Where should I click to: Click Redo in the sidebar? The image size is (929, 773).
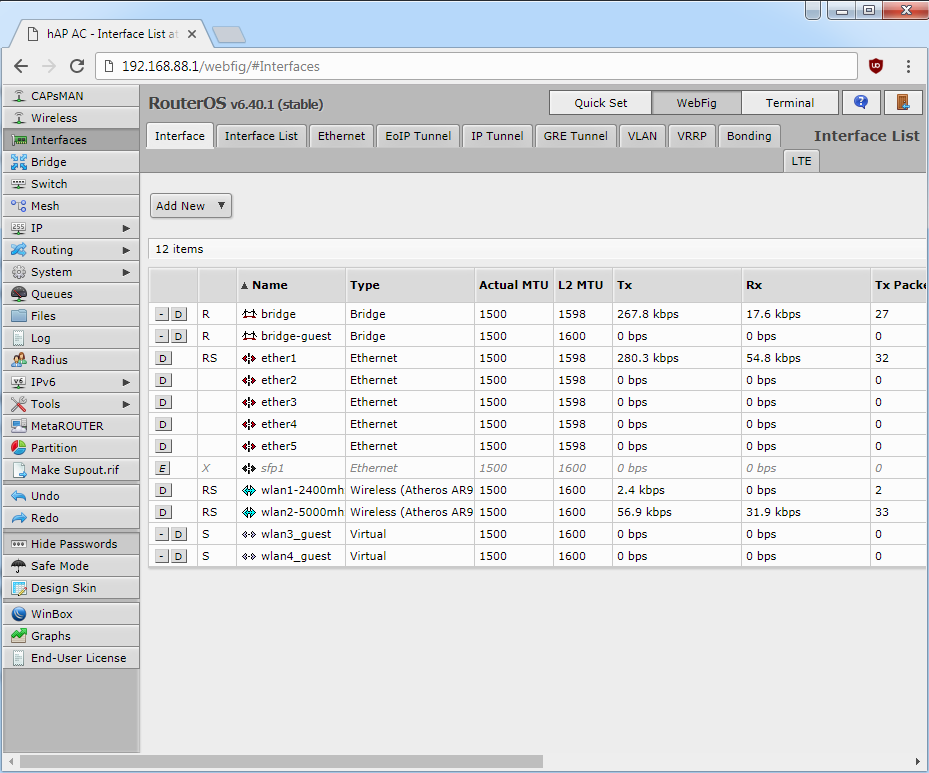coord(71,518)
